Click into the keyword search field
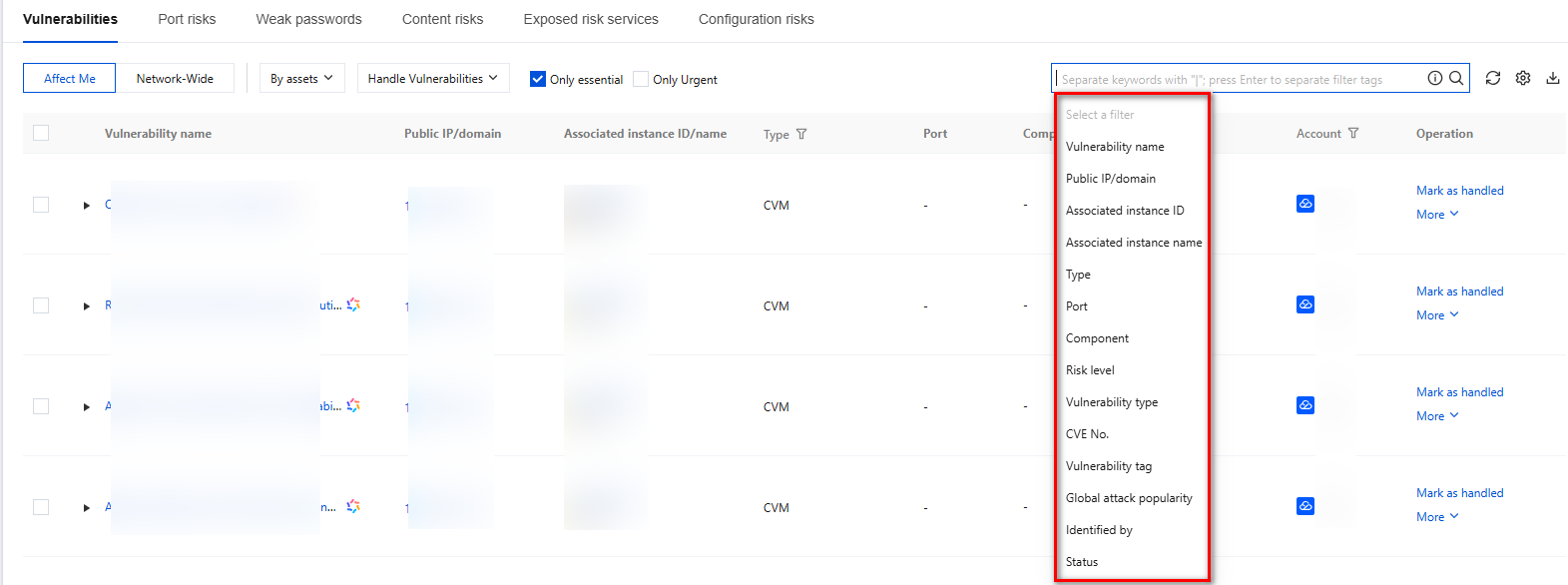Image resolution: width=1568 pixels, height=585 pixels. [1238, 79]
